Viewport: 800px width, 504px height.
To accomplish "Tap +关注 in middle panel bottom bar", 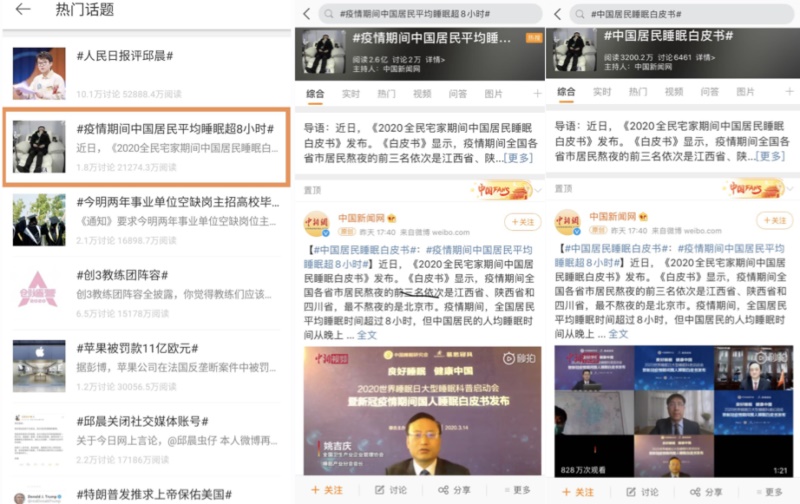I will coord(327,490).
